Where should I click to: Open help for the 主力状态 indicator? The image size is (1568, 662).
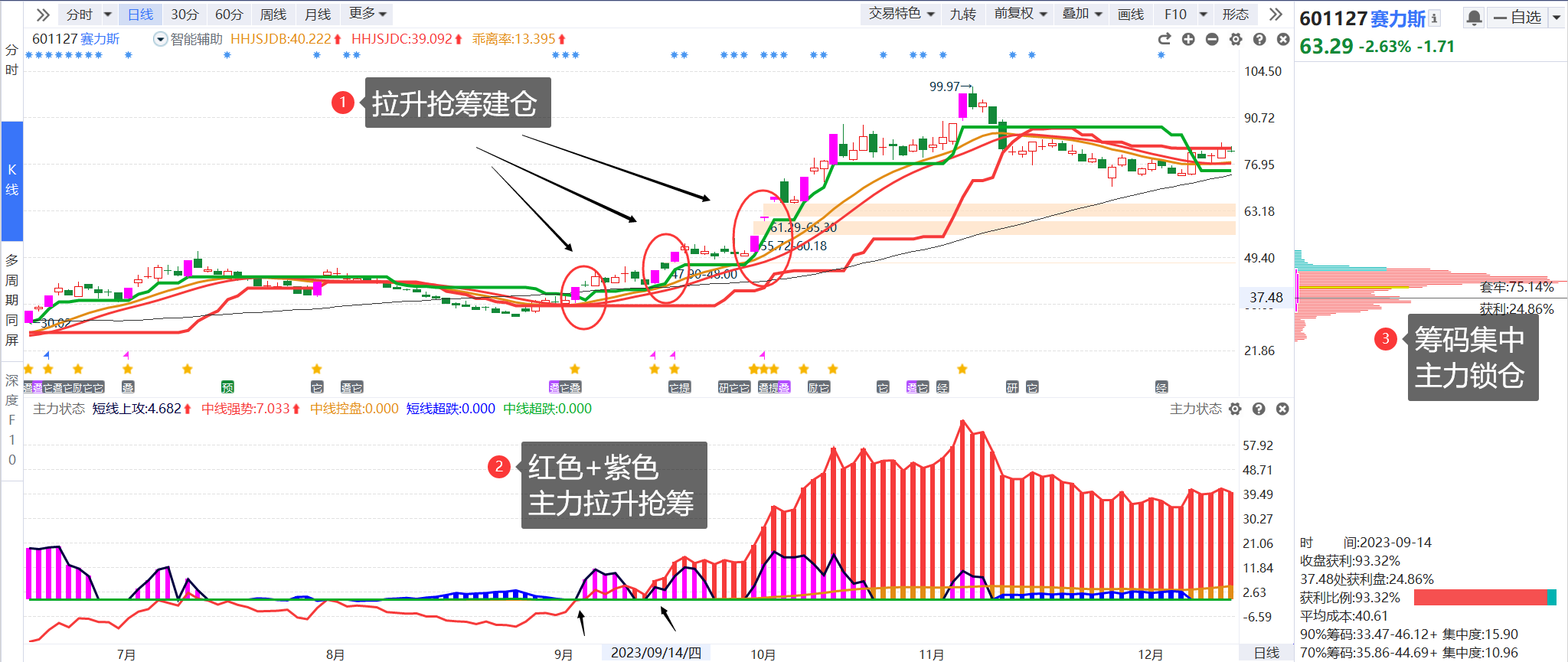pyautogui.click(x=1259, y=409)
